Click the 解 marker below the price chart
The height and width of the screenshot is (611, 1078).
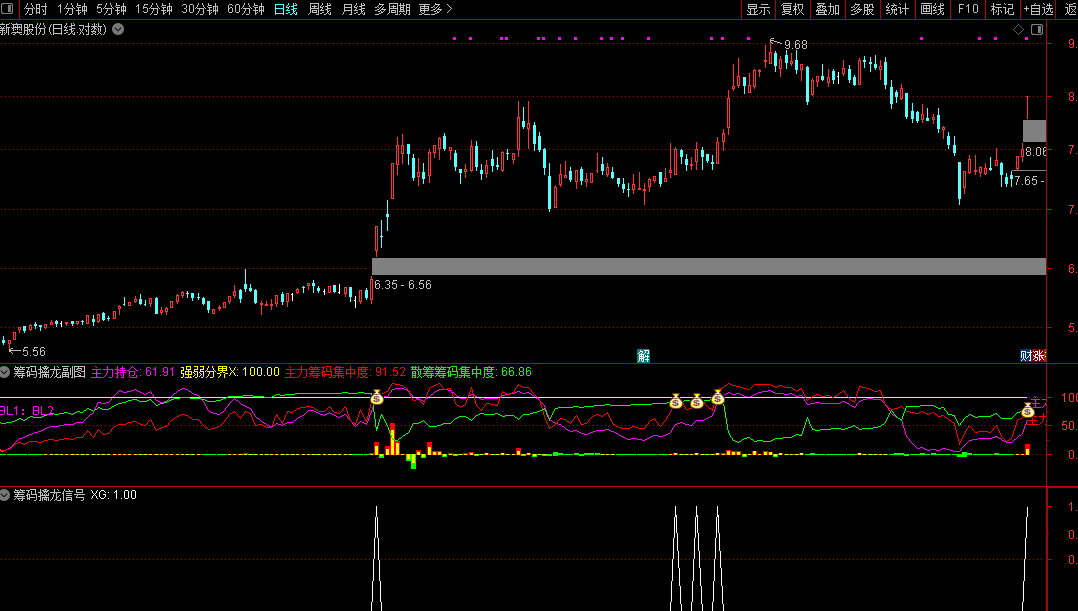point(643,355)
